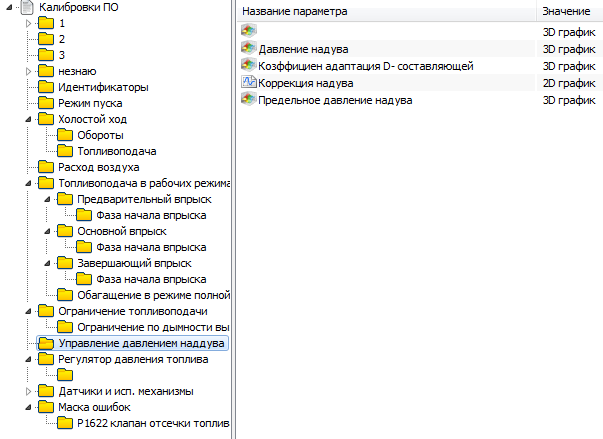This screenshot has height=439, width=603.
Task: Click the folder icon next to Идентификаторы
Action: click(x=45, y=87)
